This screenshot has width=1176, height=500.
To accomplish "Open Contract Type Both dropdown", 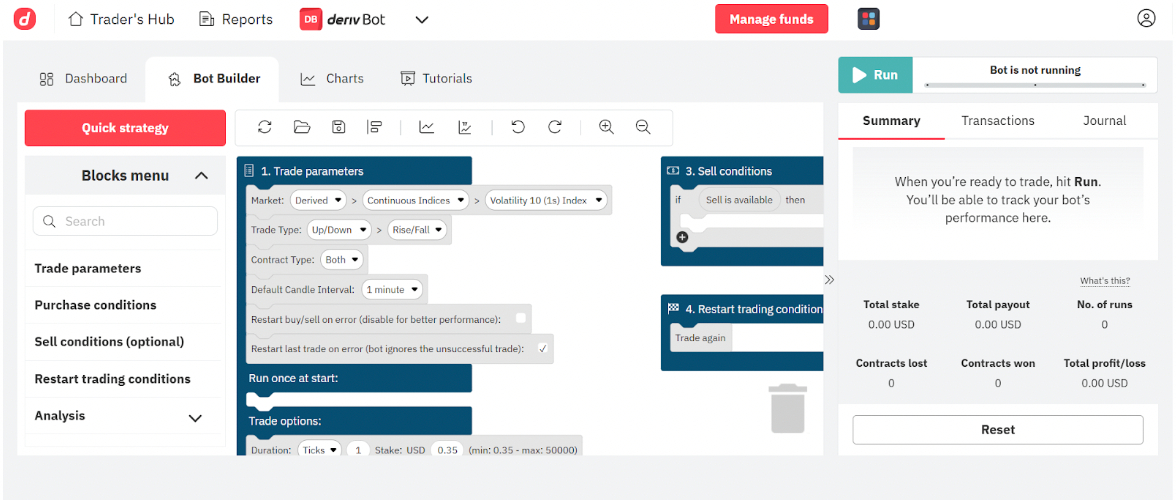I will click(x=341, y=259).
